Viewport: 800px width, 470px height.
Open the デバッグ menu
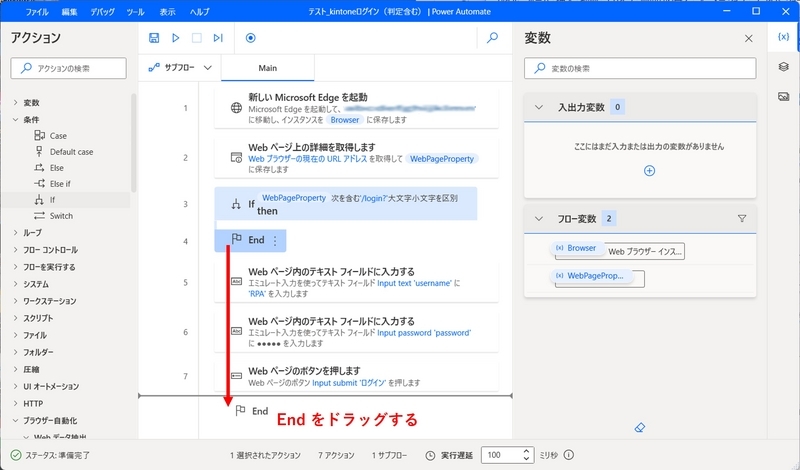pyautogui.click(x=103, y=12)
